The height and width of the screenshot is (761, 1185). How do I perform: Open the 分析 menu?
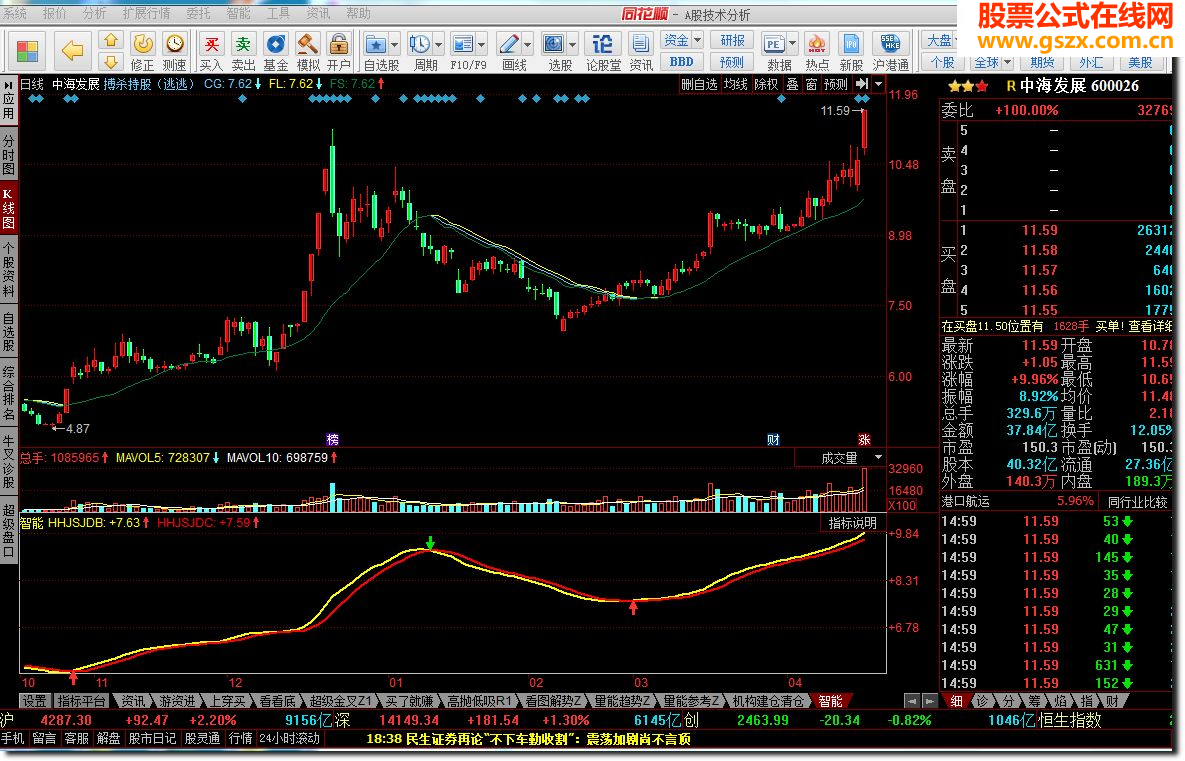pos(94,14)
